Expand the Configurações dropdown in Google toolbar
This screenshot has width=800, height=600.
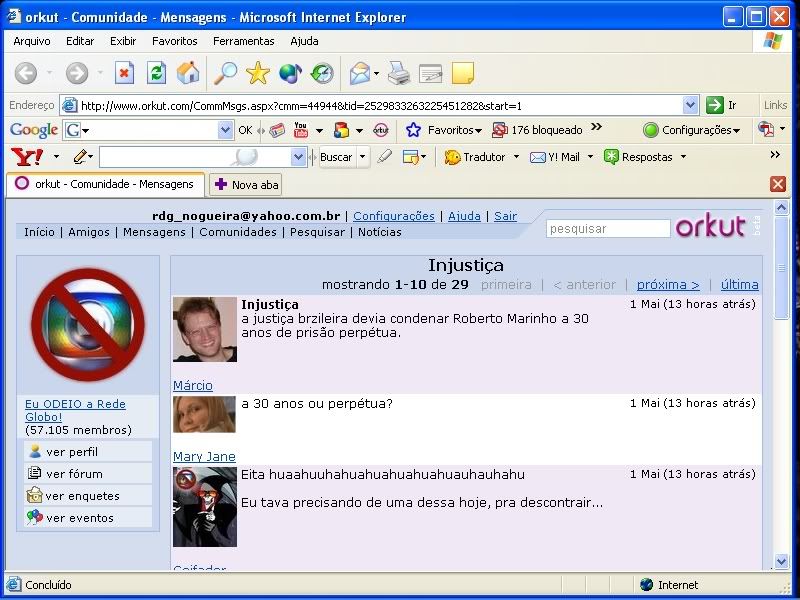click(x=736, y=131)
